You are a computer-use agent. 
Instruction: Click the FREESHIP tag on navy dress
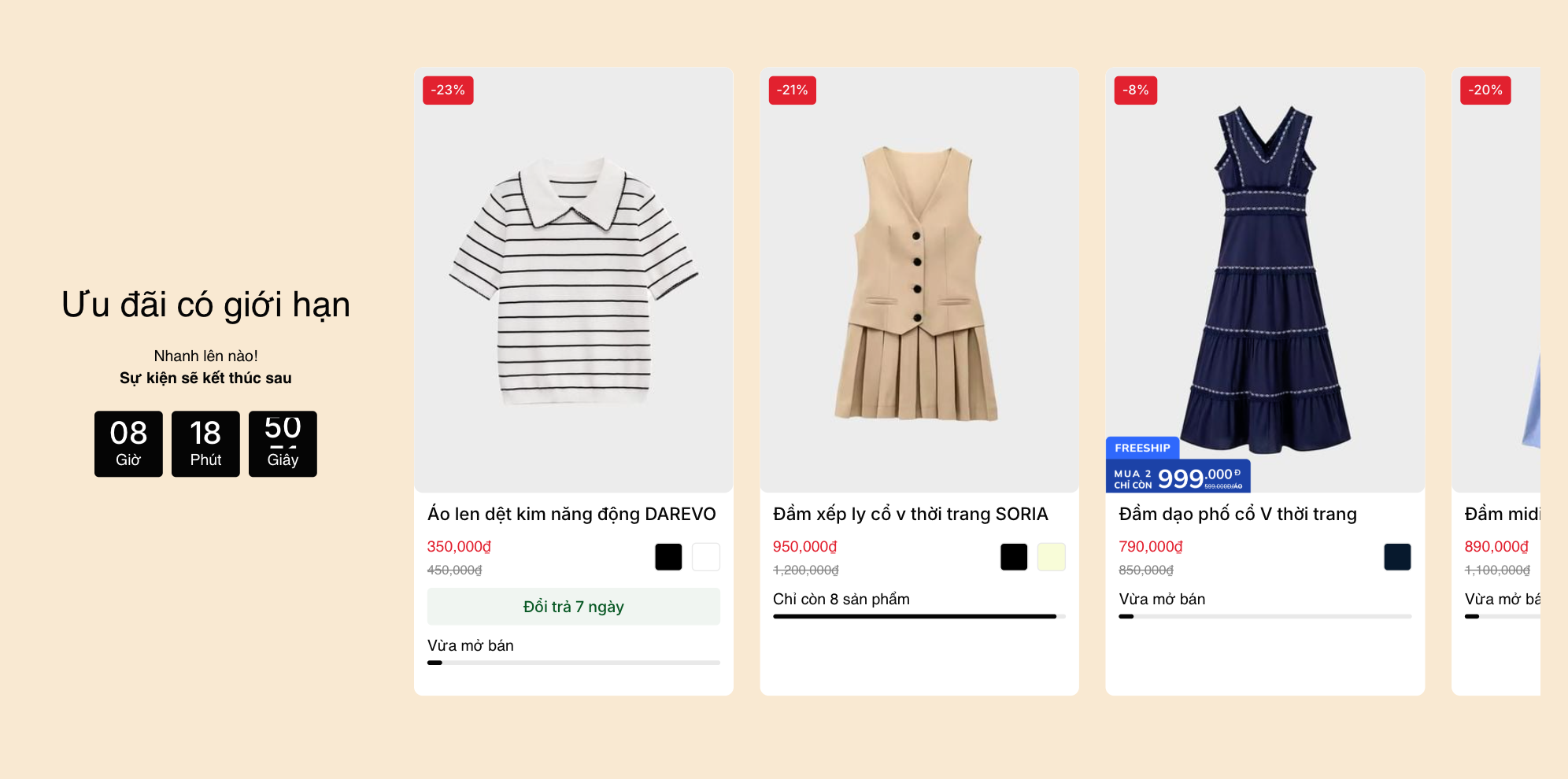coord(1142,448)
